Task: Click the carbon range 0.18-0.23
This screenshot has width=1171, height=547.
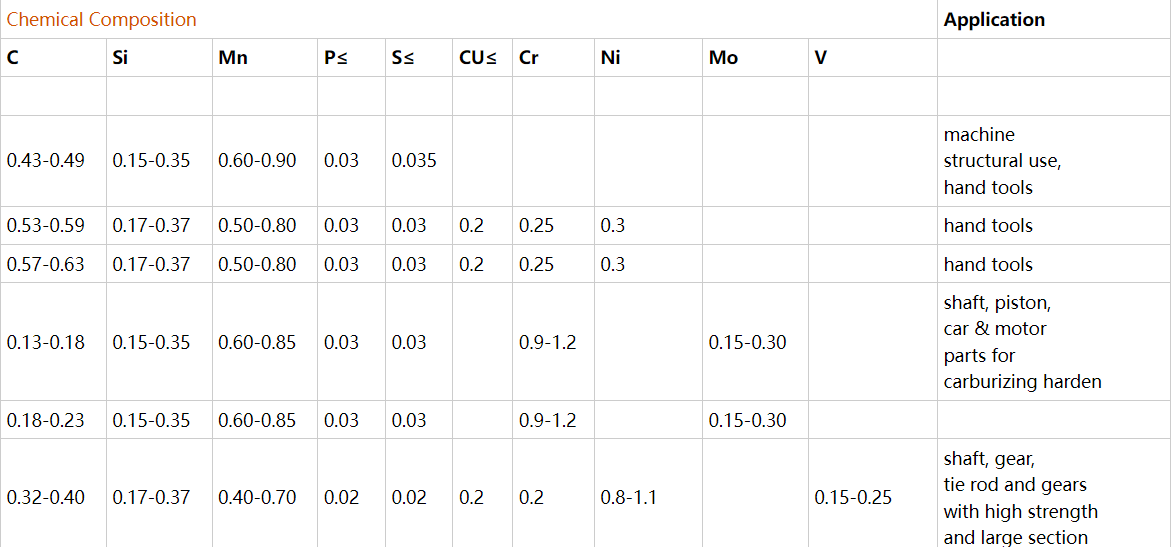Action: pyautogui.click(x=46, y=421)
